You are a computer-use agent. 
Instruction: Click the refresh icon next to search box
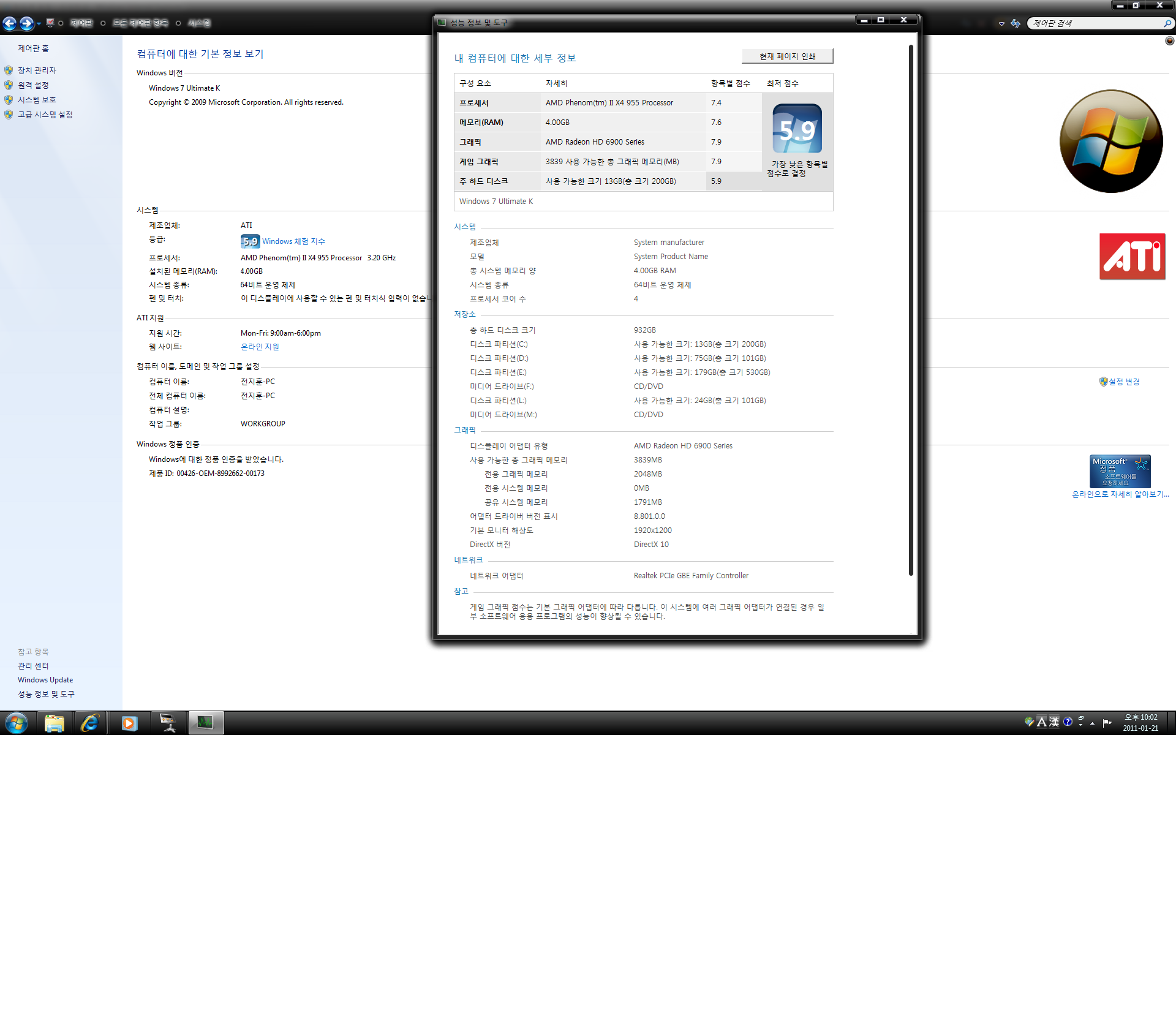click(x=1016, y=23)
